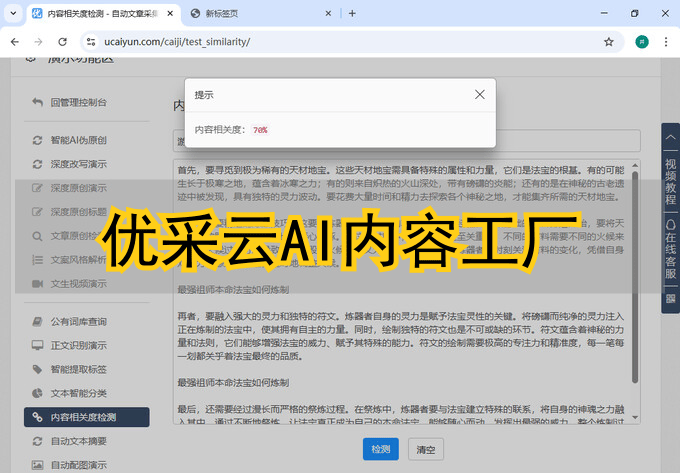The width and height of the screenshot is (680, 473).
Task: Click the 内容相关度检测 link icon
Action: point(38,417)
